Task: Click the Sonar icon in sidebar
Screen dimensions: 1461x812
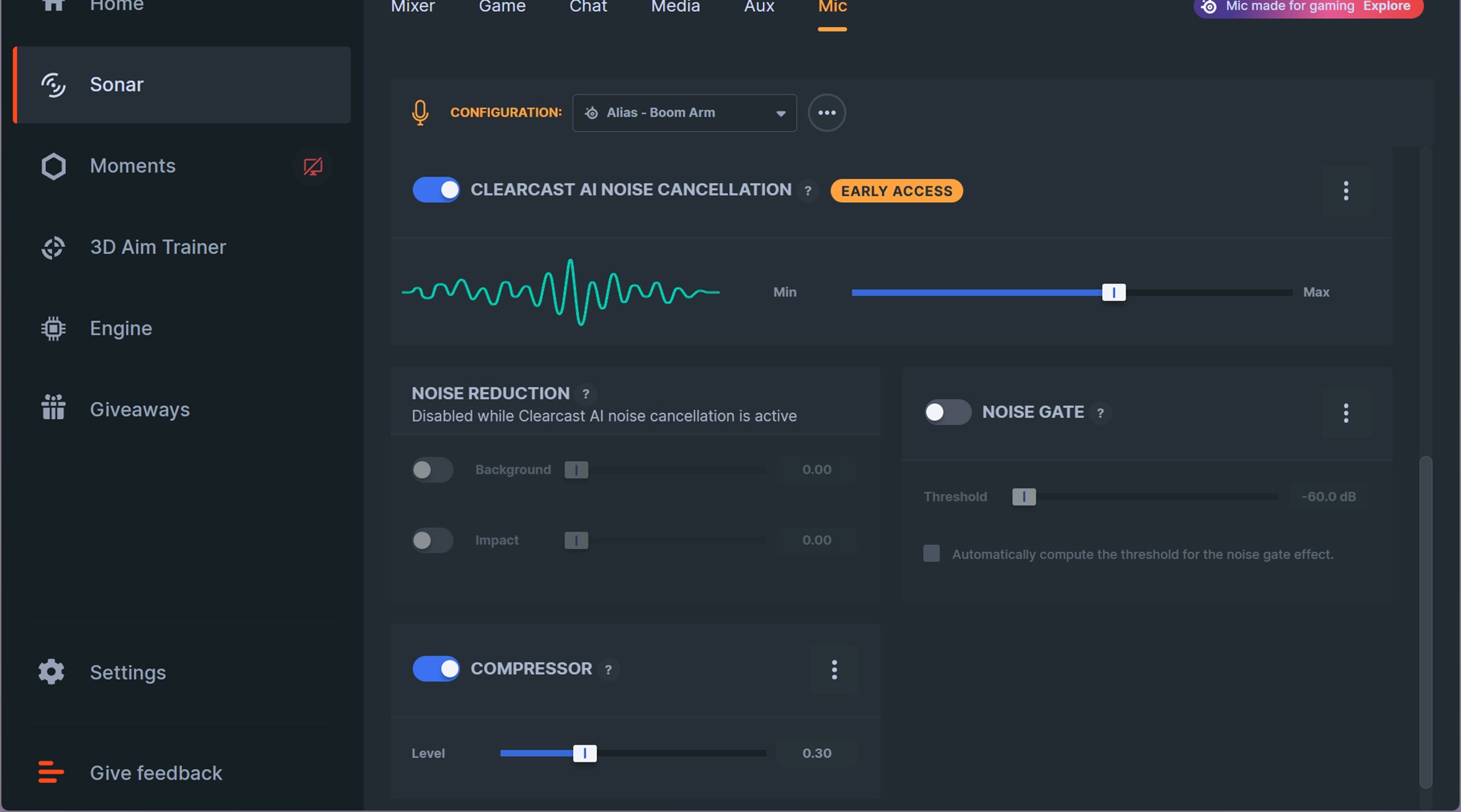Action: 53,85
